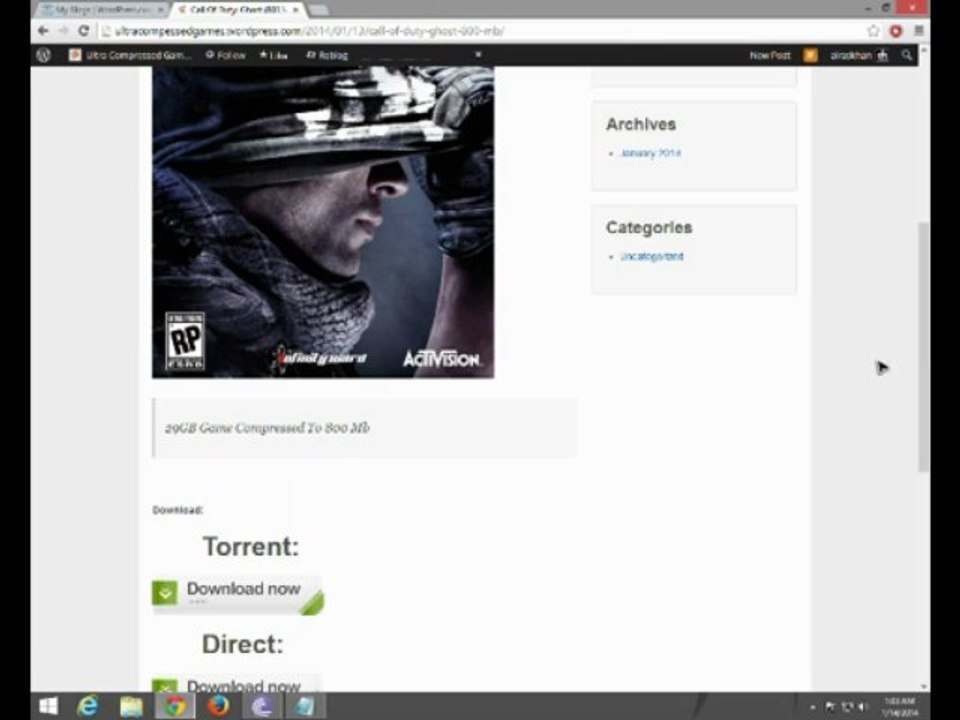
Task: Close the My Blogs WordPress tab
Action: [x=161, y=10]
